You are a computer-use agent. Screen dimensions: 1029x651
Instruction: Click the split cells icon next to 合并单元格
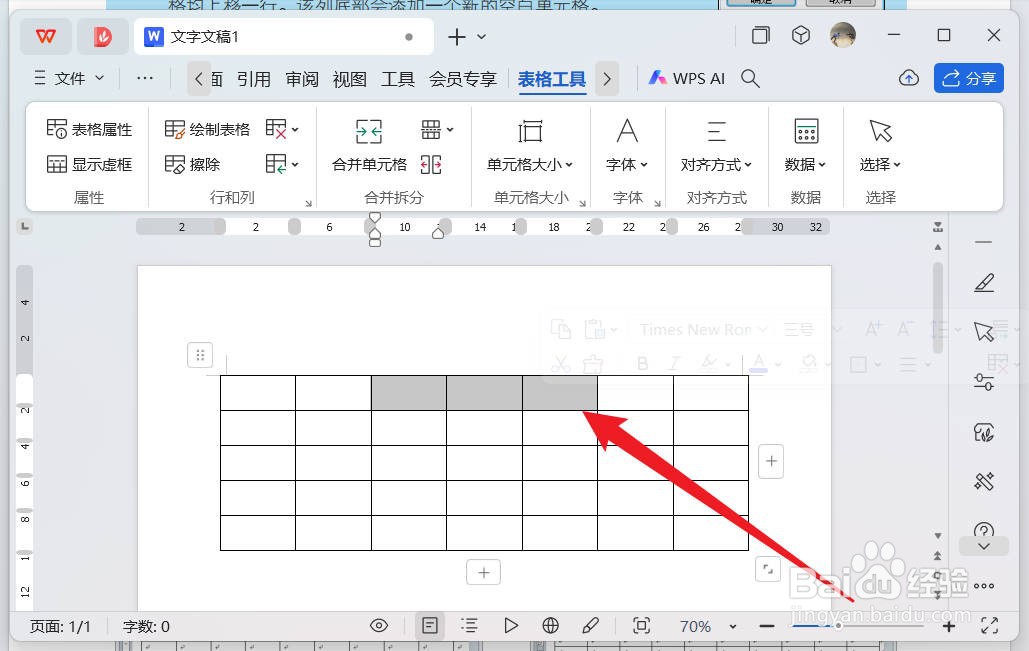(x=431, y=164)
